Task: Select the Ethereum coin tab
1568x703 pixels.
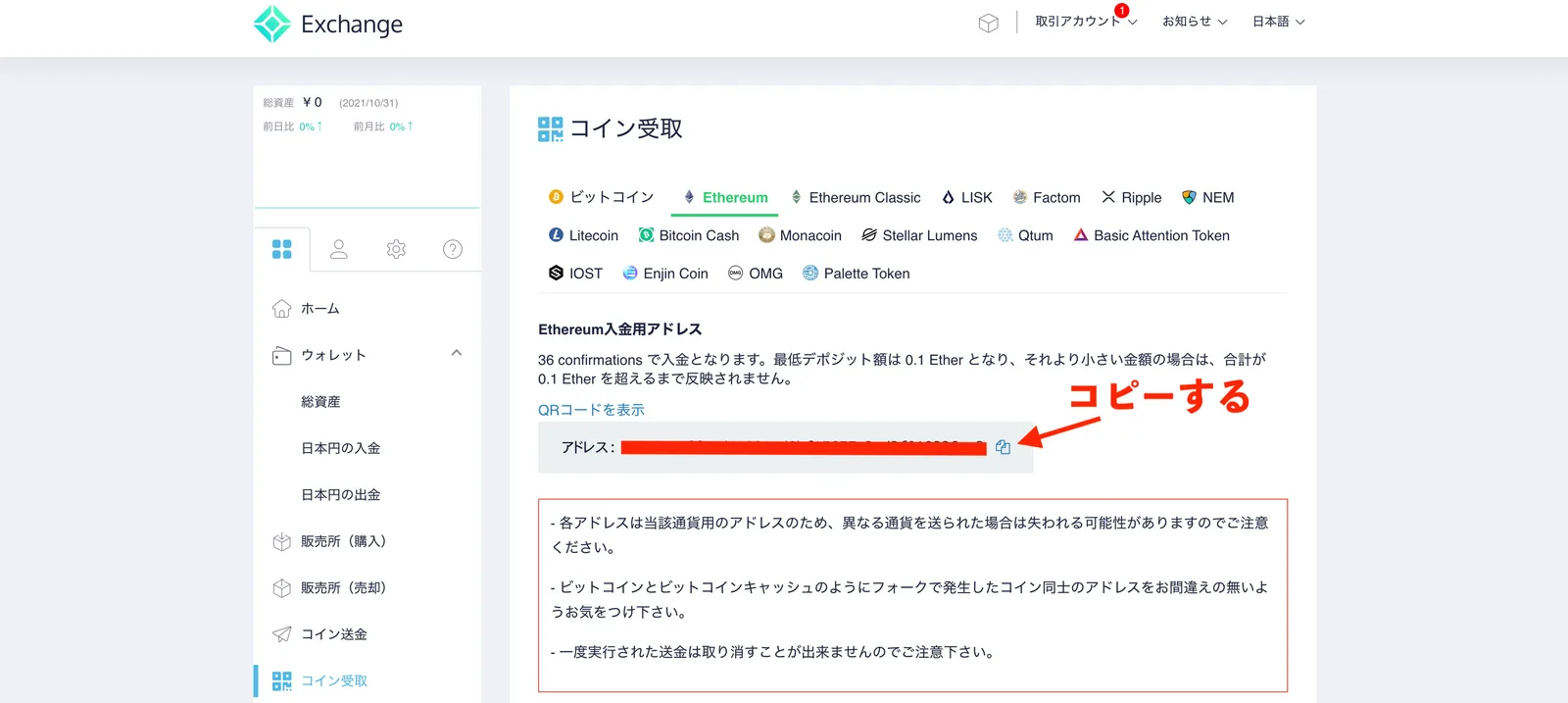Action: pos(725,197)
